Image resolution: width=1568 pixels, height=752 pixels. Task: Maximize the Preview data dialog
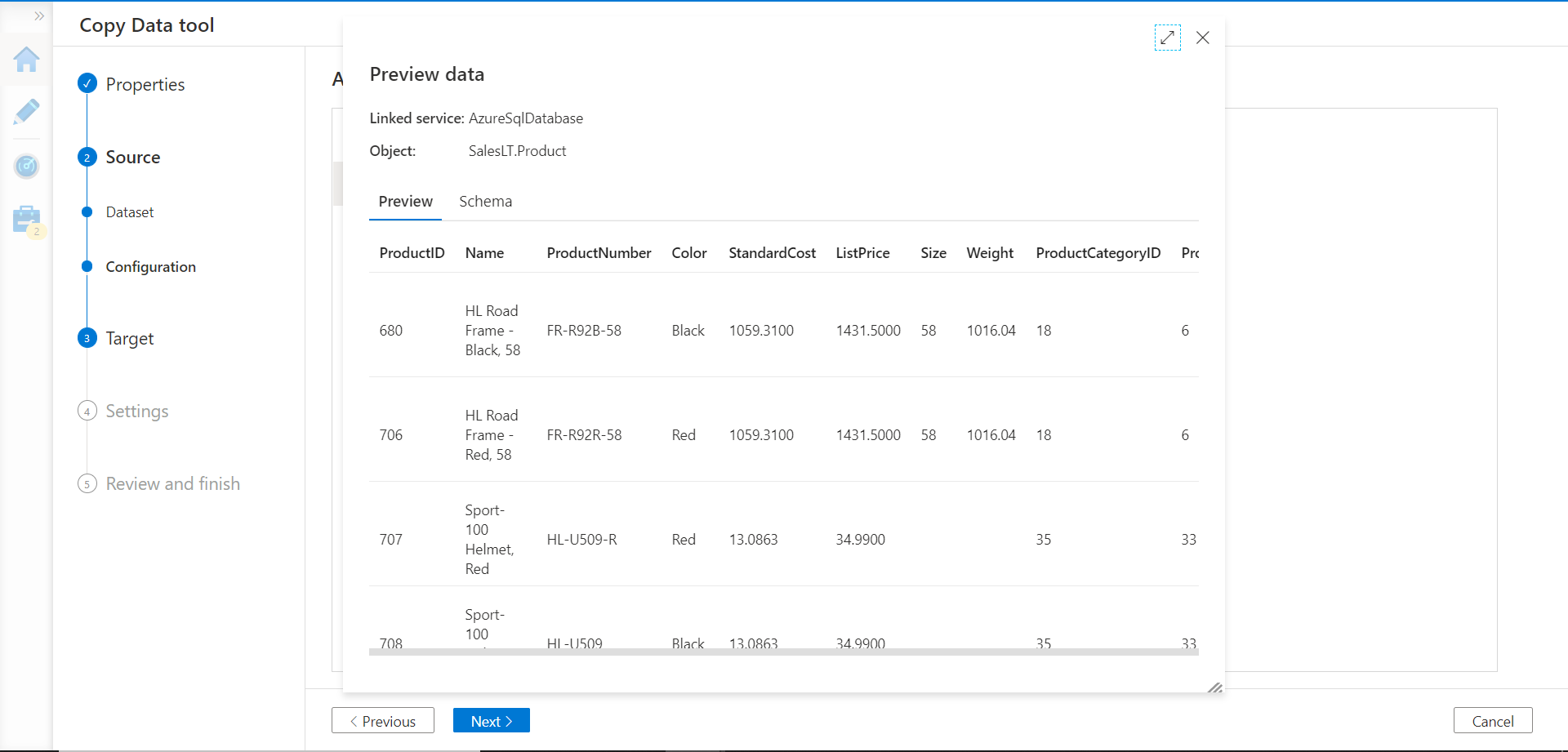[1167, 38]
